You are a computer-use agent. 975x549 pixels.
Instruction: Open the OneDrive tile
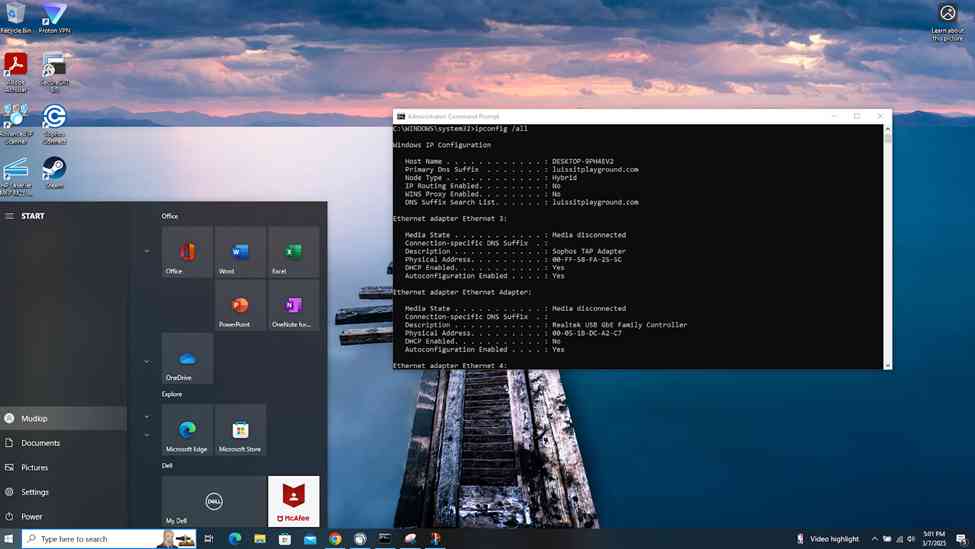pos(187,358)
